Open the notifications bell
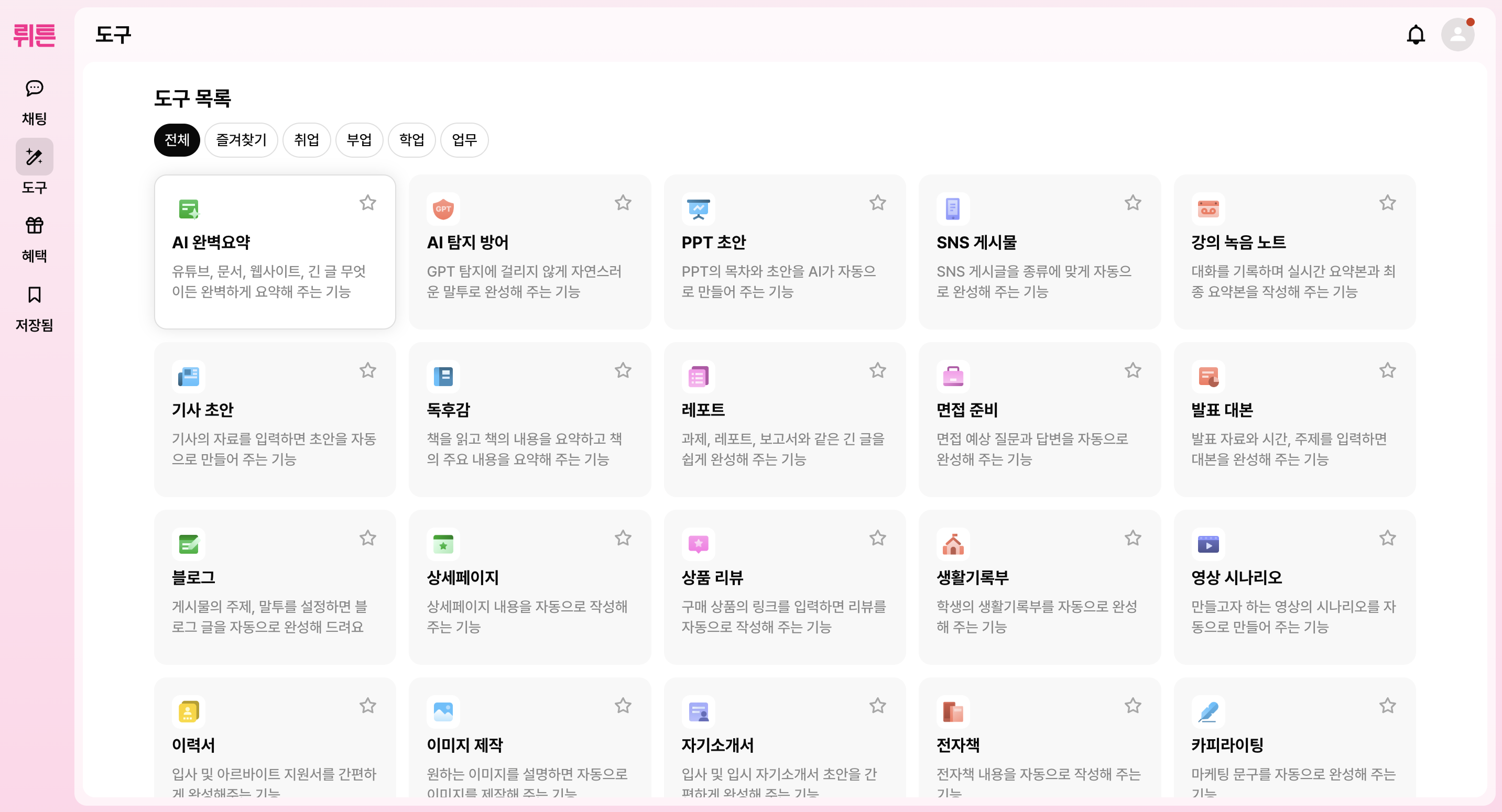1502x812 pixels. pyautogui.click(x=1415, y=35)
